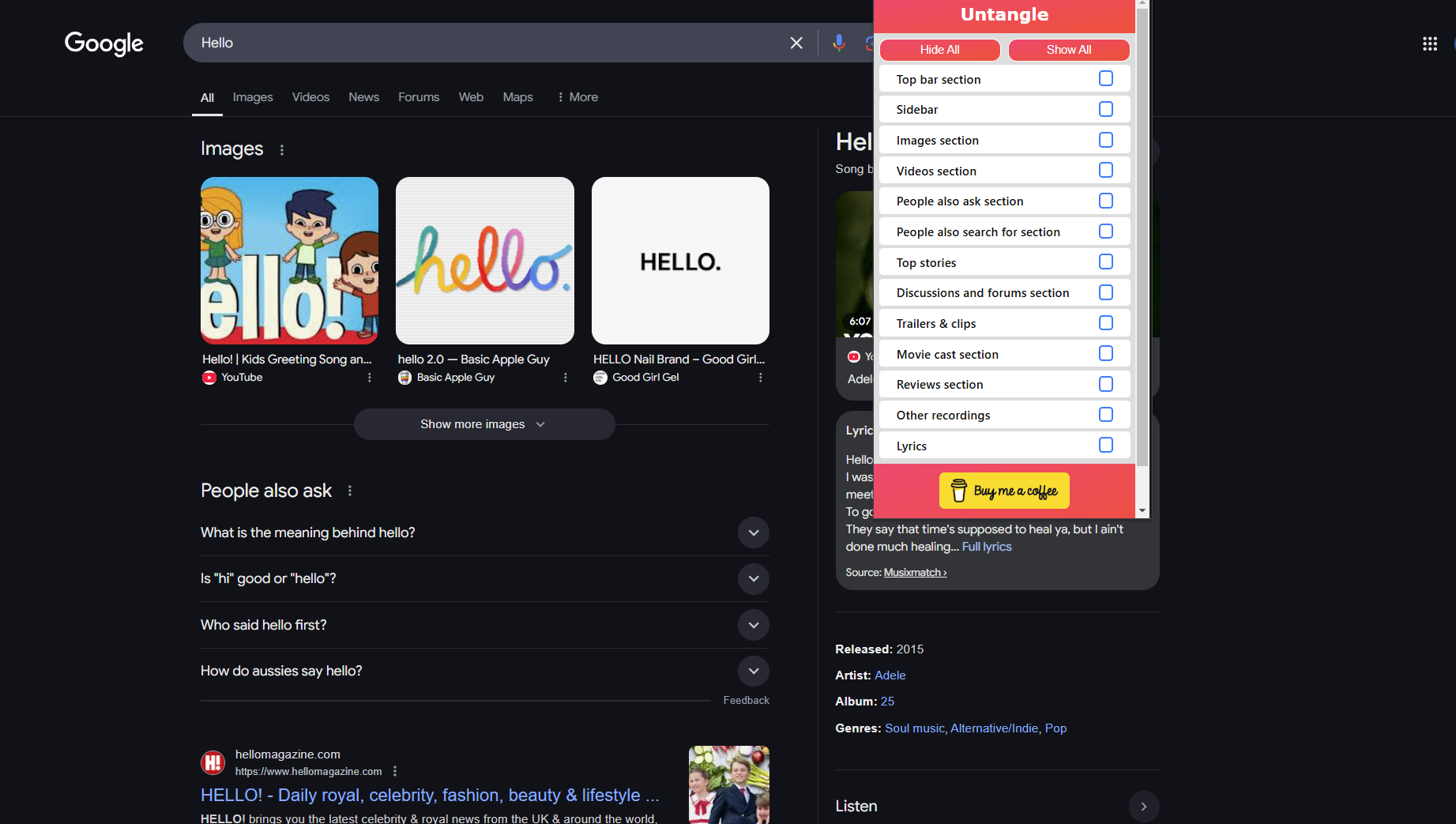Switch to the Forums tab
Image resolution: width=1456 pixels, height=824 pixels.
point(419,97)
